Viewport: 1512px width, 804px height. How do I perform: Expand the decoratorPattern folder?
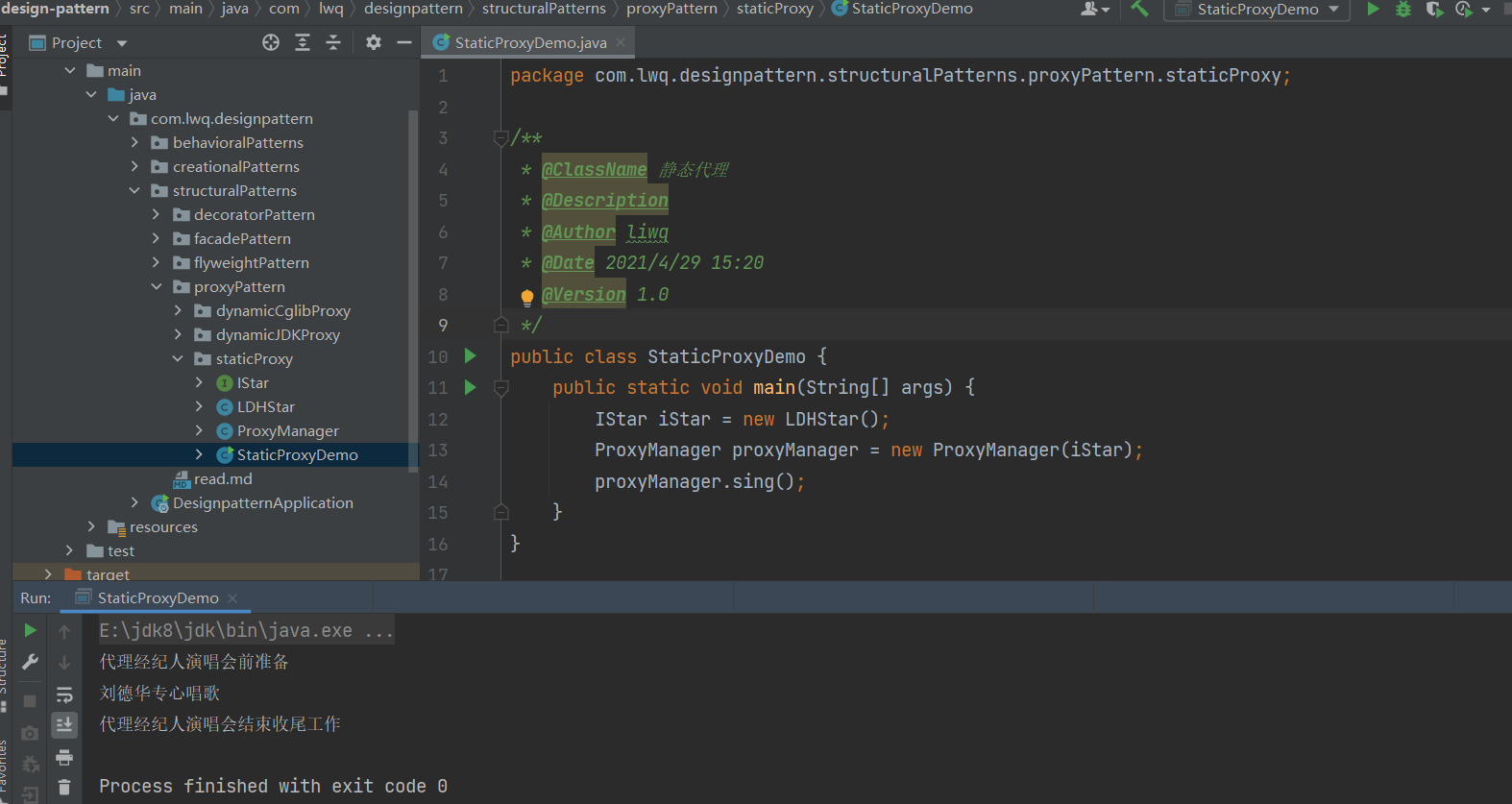[156, 214]
